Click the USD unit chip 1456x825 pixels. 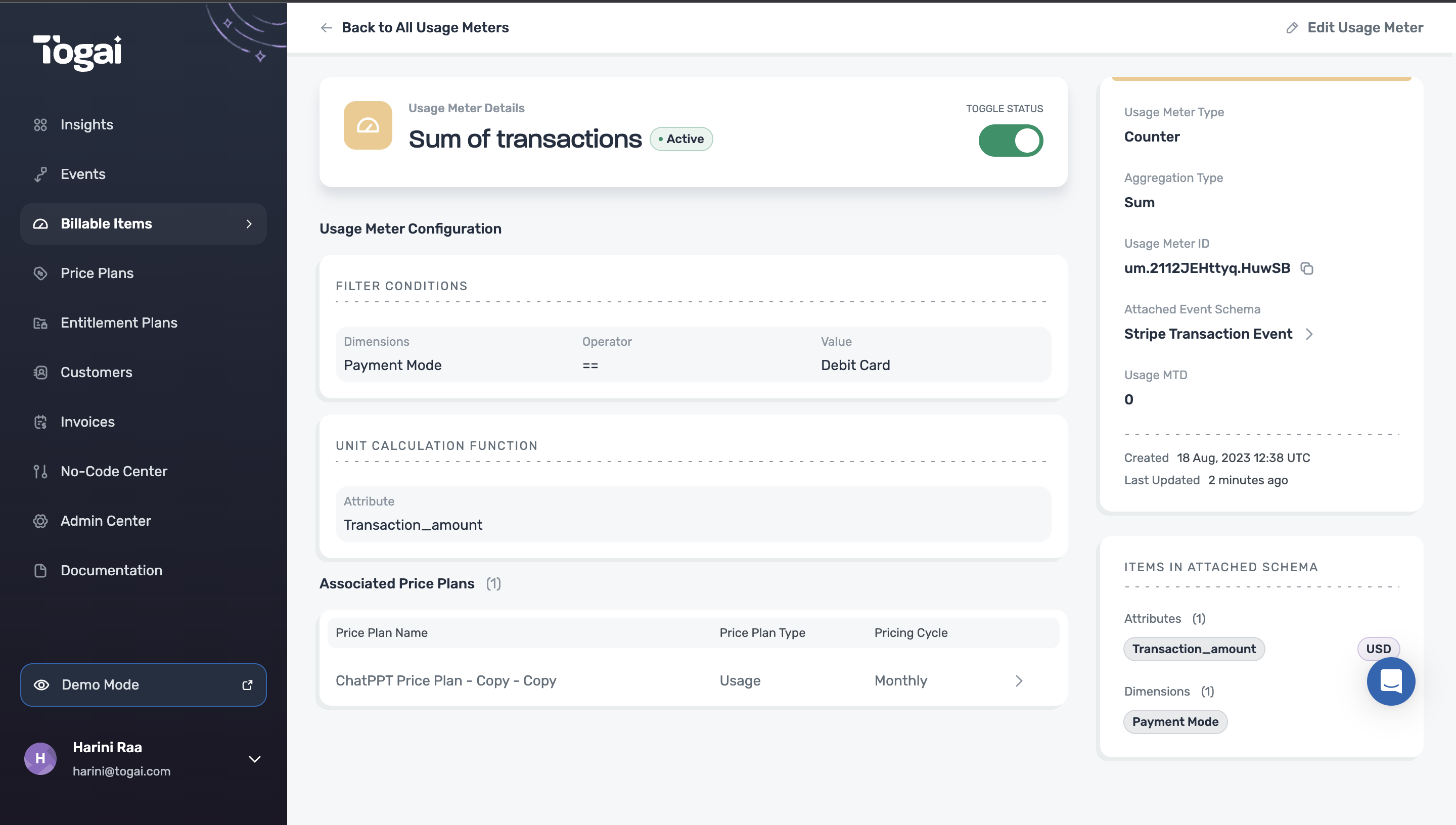(1378, 650)
